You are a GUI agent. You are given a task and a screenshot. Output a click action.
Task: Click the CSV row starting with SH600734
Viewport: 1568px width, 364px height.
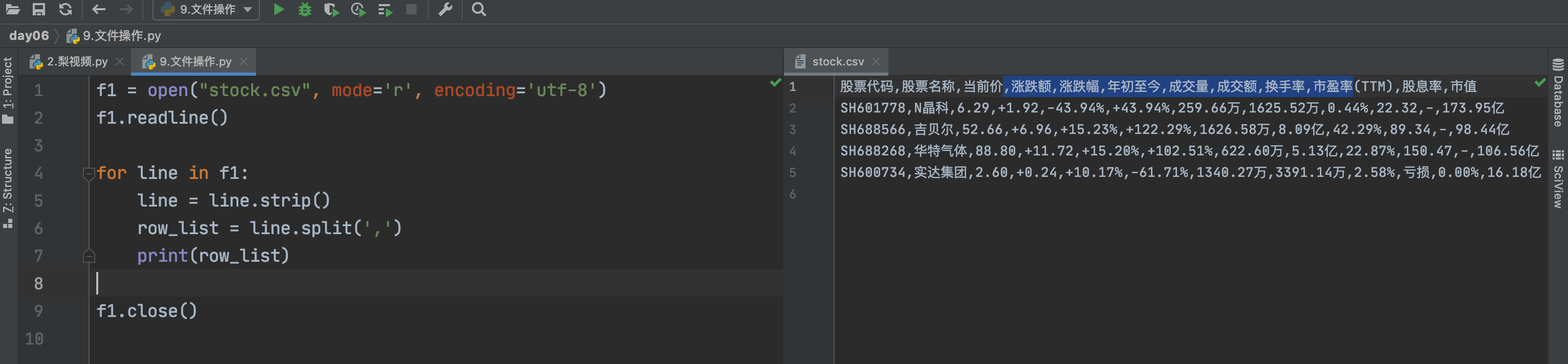tap(1190, 173)
